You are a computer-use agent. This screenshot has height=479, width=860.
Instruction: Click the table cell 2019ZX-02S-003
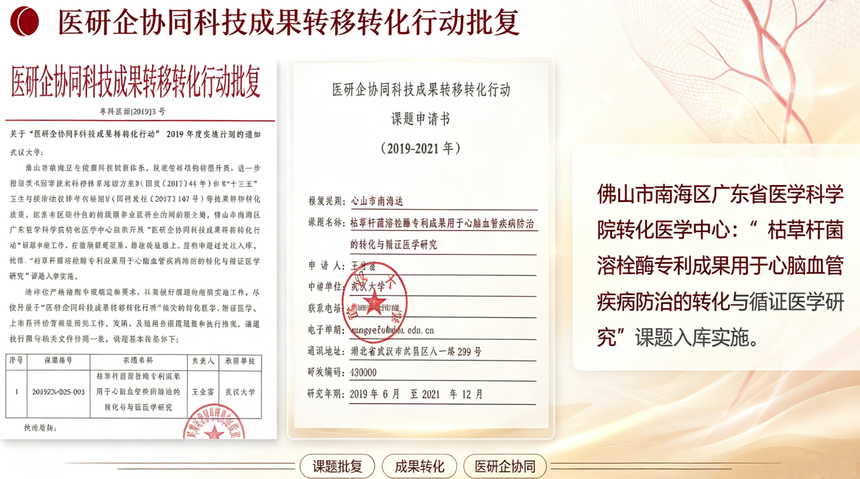point(58,392)
